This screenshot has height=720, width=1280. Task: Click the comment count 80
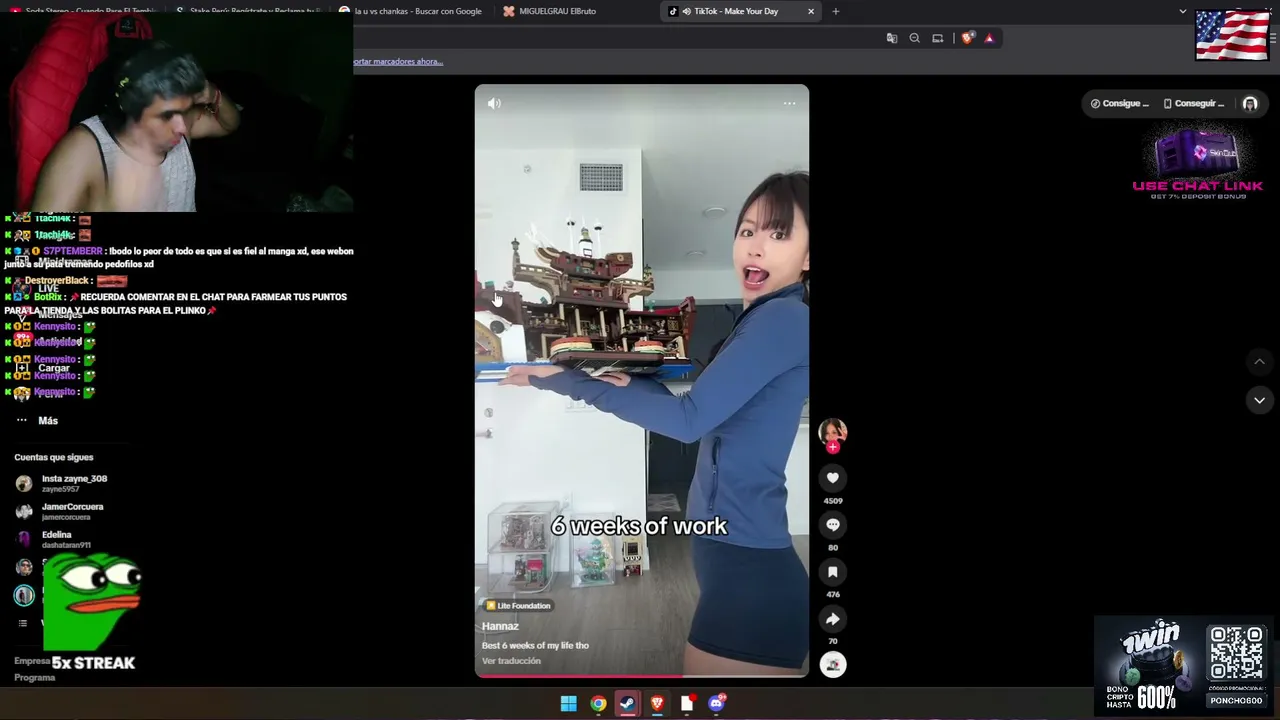coord(833,547)
